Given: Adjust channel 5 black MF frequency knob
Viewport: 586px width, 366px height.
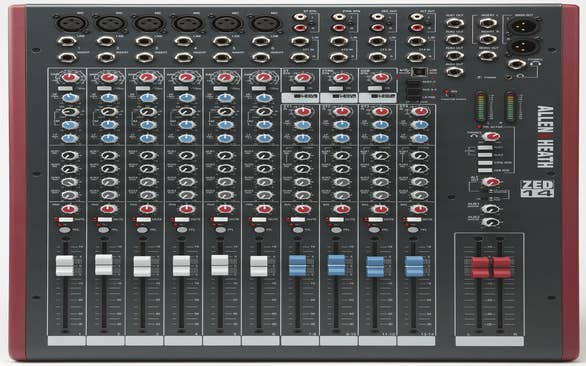Looking at the screenshot, I should [225, 111].
